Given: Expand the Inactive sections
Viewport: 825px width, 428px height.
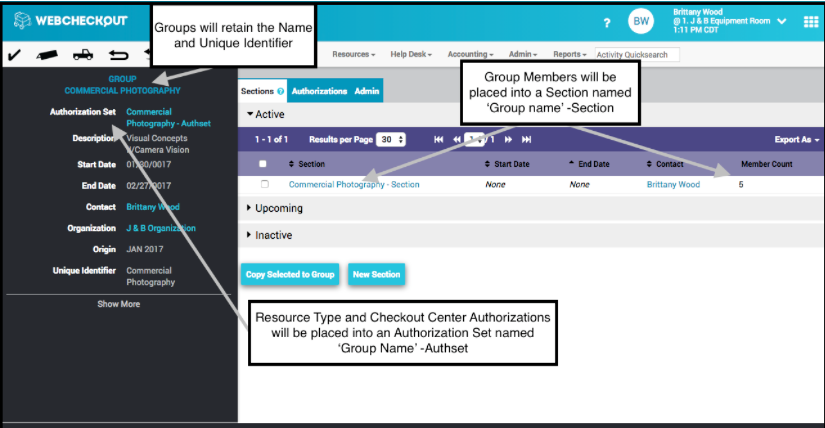Looking at the screenshot, I should (269, 235).
